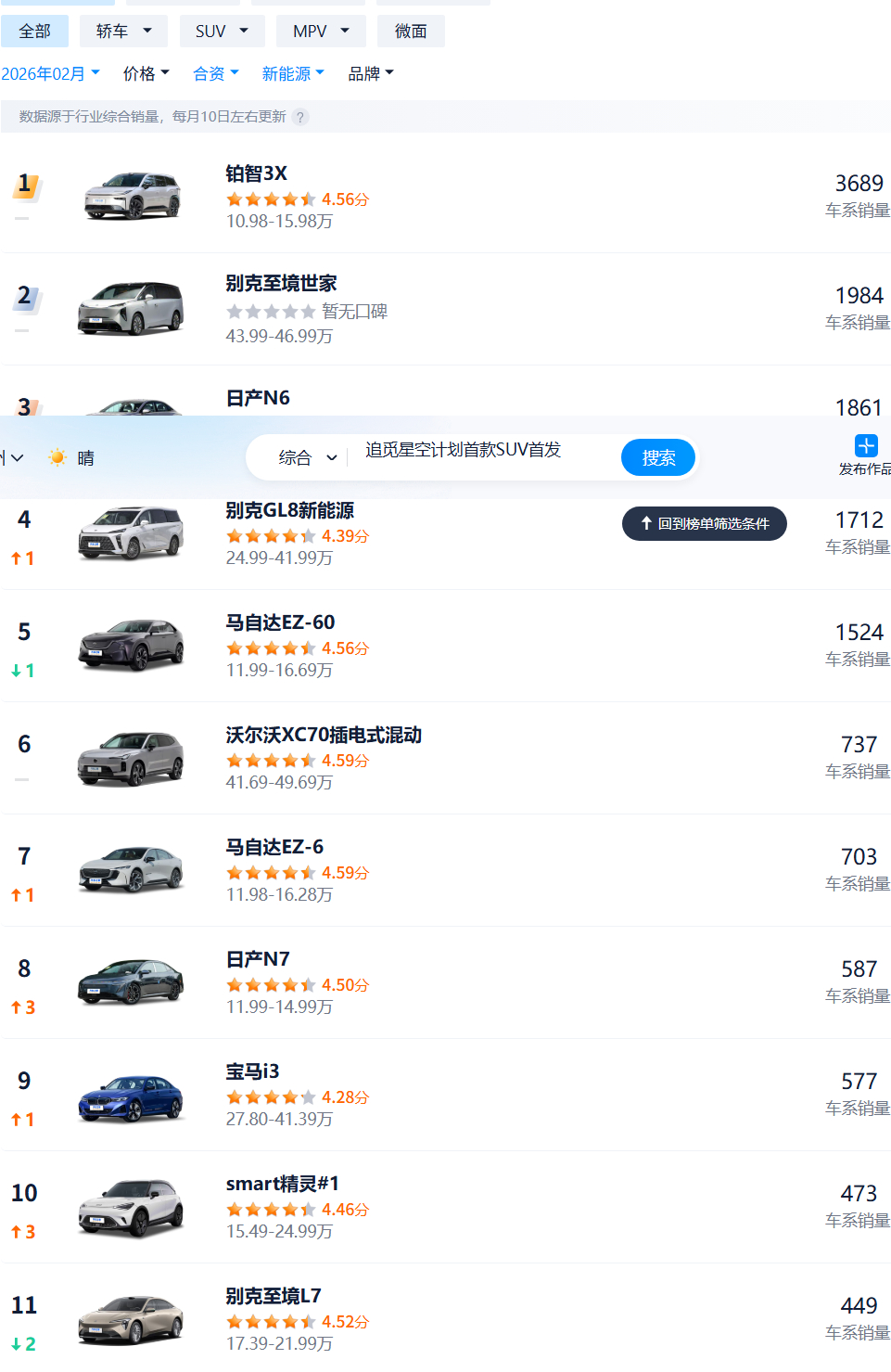Expand the 新能源 filter dropdown
This screenshot has height=1372, width=891.
293,73
